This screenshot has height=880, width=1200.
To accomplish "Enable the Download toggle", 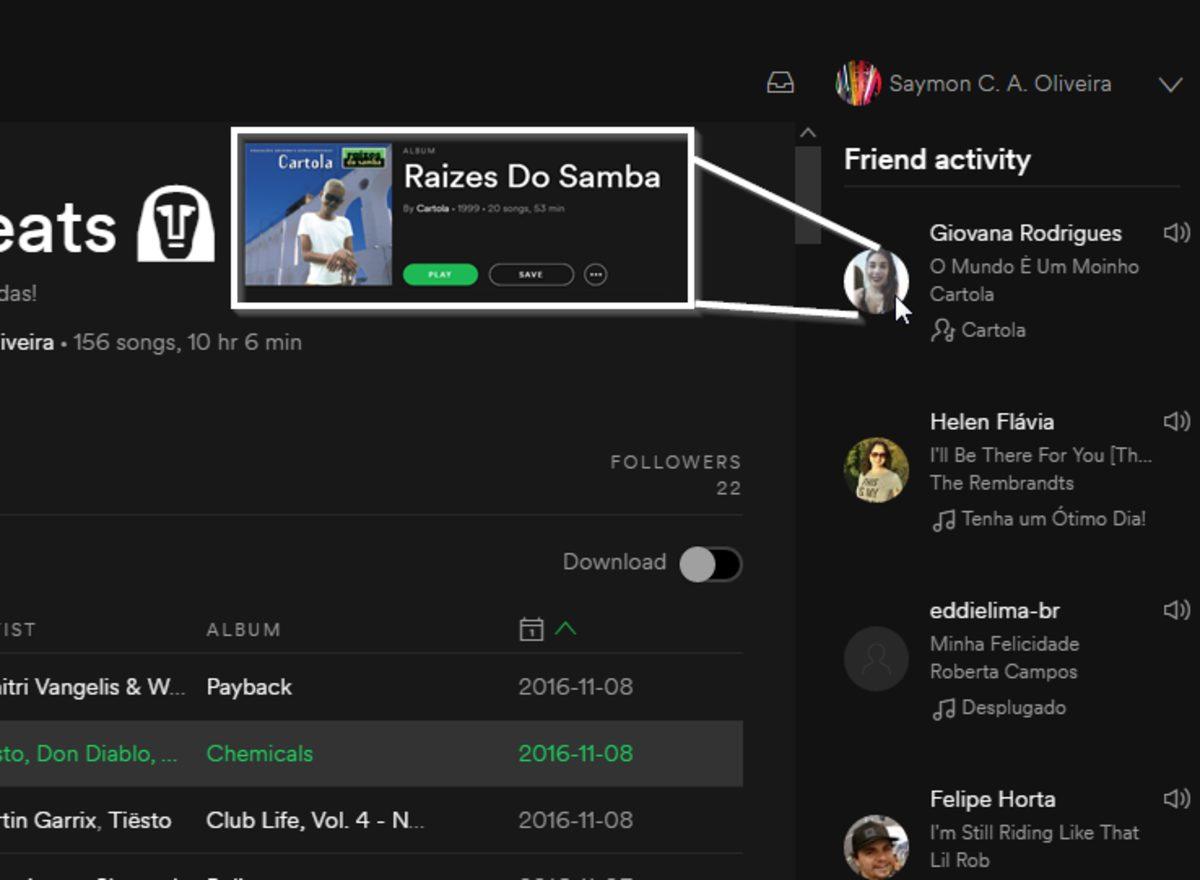I will (710, 562).
